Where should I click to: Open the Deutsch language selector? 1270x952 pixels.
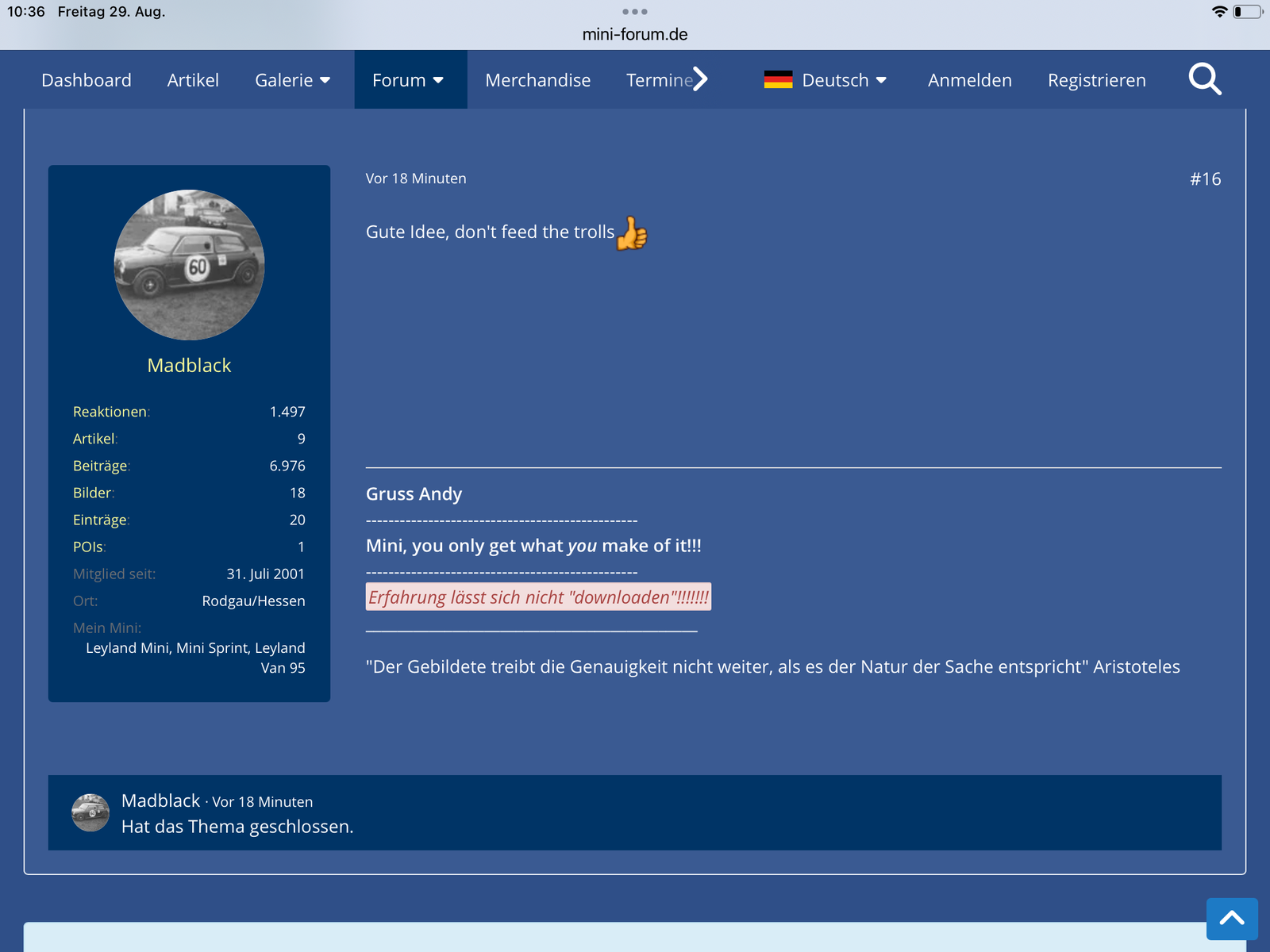844,80
